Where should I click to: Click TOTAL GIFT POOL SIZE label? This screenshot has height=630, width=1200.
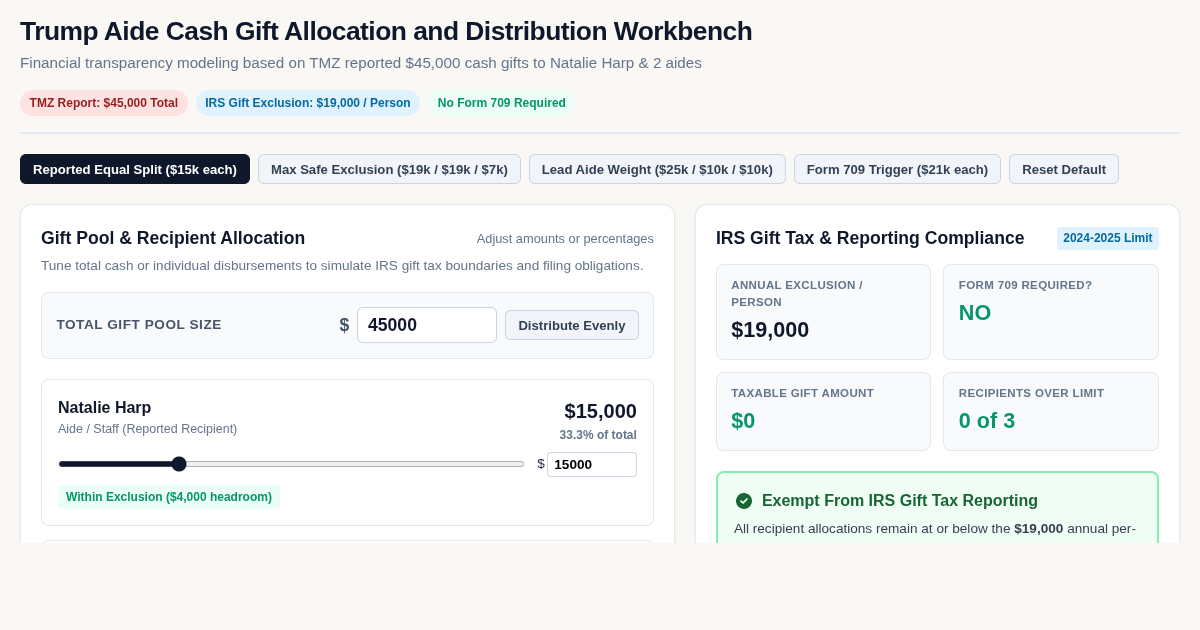pyautogui.click(x=139, y=325)
